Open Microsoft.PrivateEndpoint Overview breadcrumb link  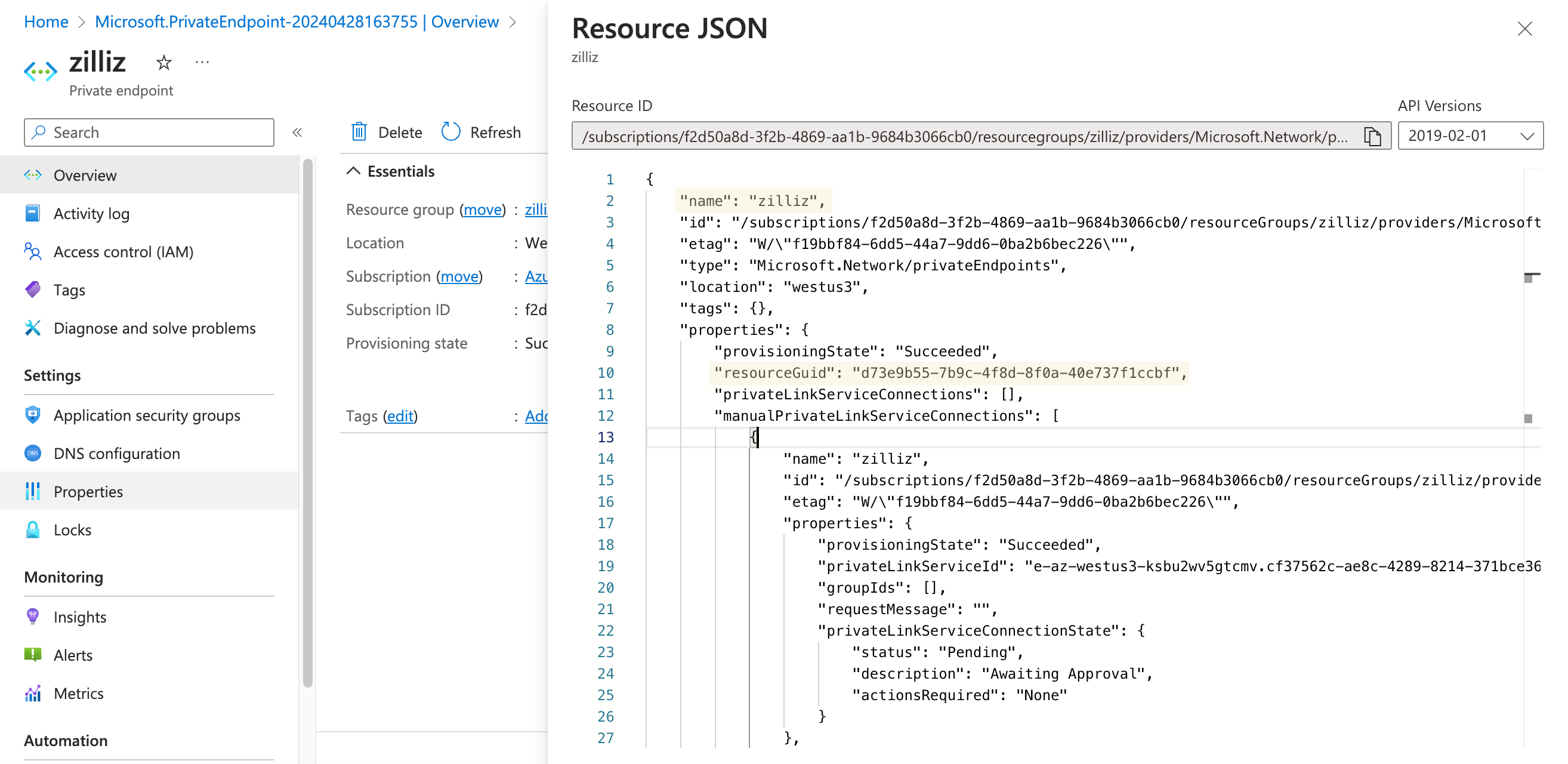tap(297, 22)
